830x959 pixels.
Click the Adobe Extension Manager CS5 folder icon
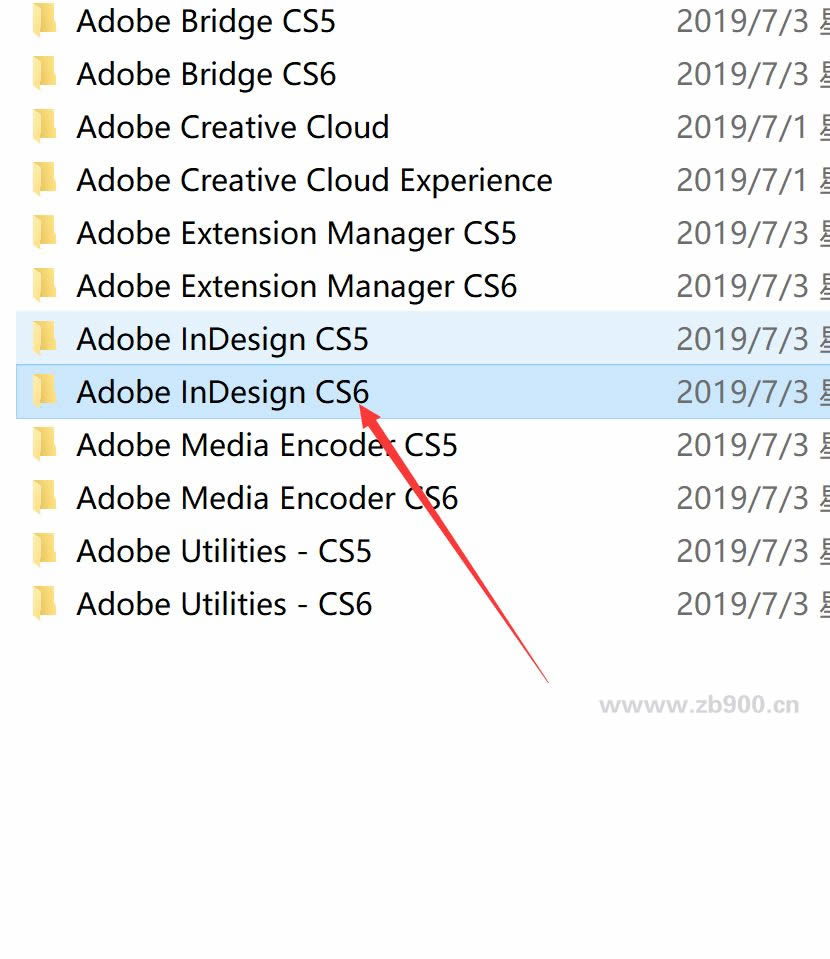(x=44, y=232)
